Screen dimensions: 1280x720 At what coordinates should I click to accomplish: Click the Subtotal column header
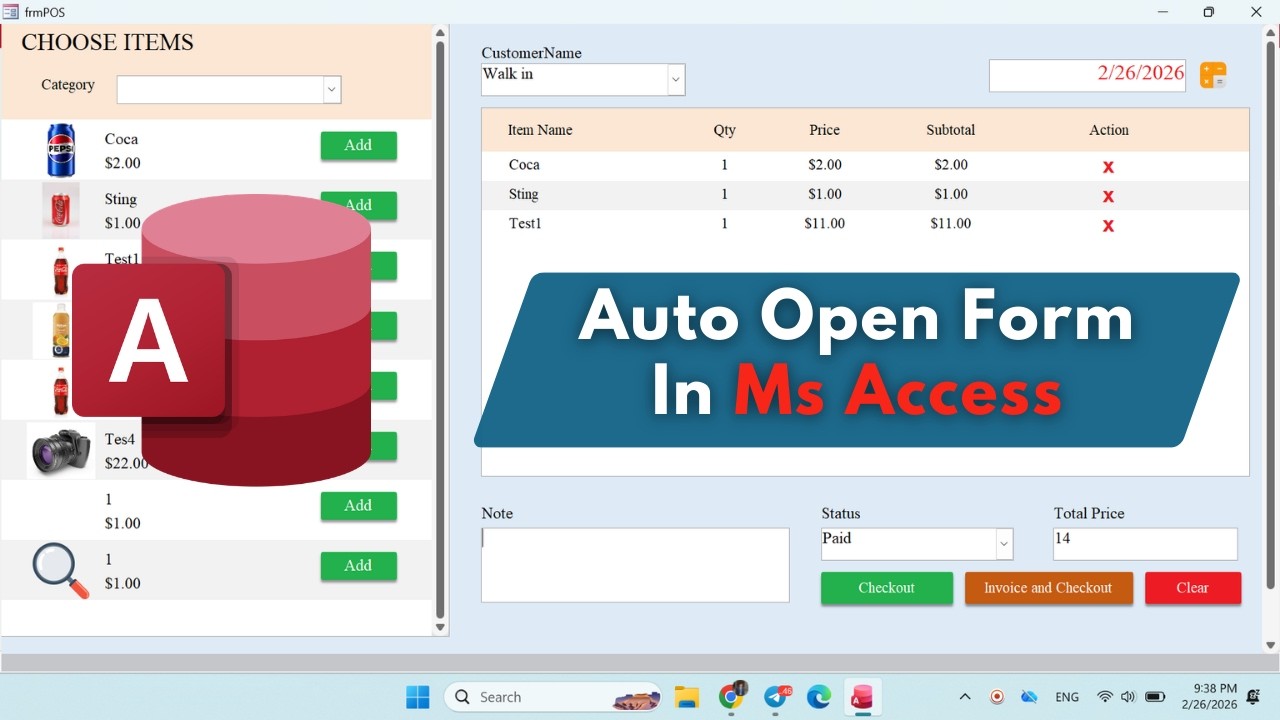coord(950,130)
